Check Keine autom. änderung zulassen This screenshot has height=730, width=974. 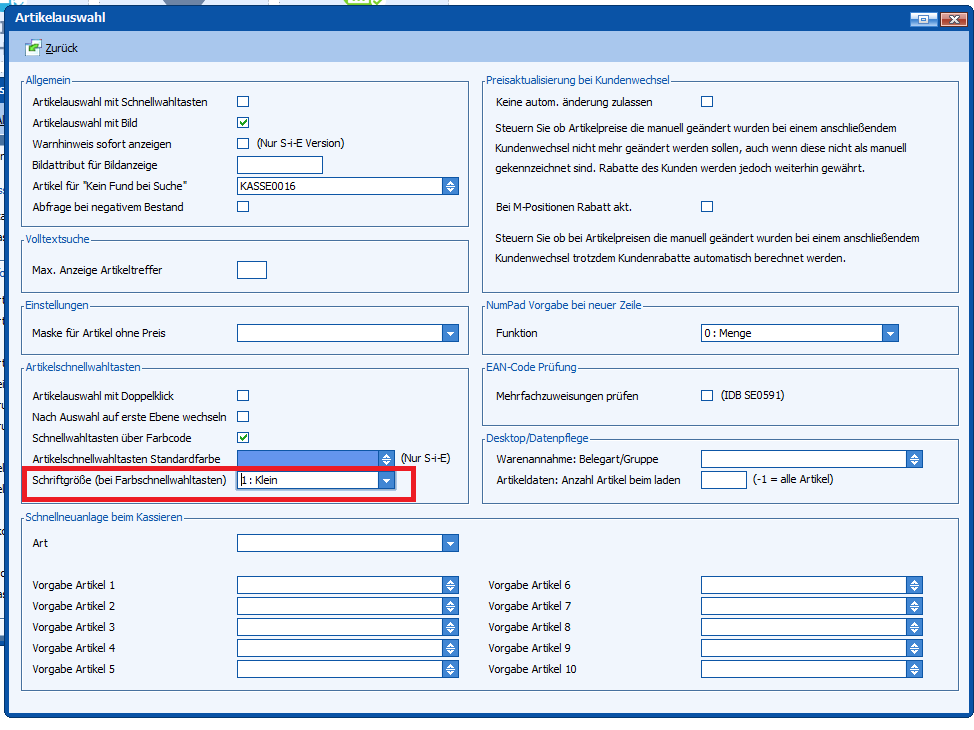click(707, 102)
